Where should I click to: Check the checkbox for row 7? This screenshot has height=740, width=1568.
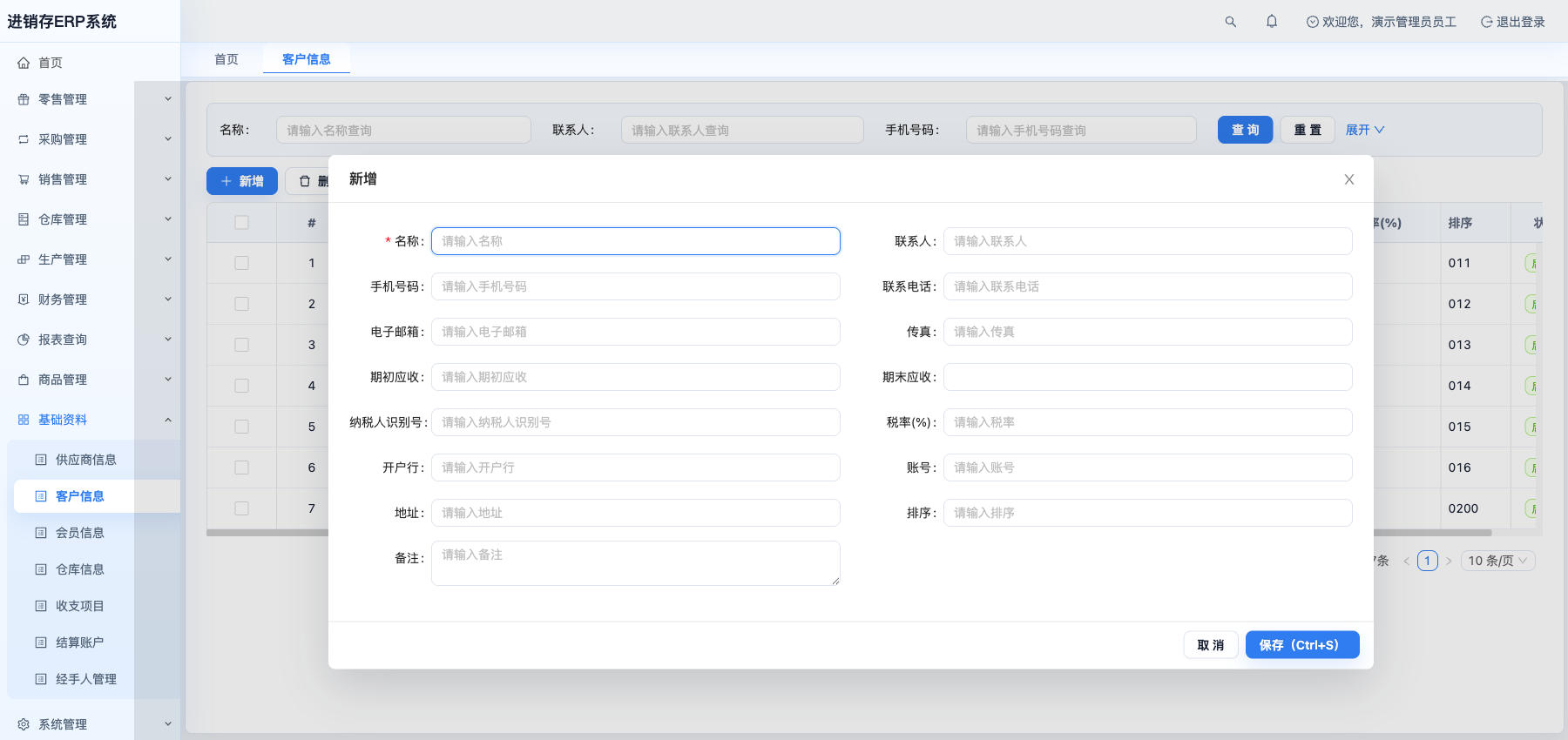pyautogui.click(x=242, y=508)
